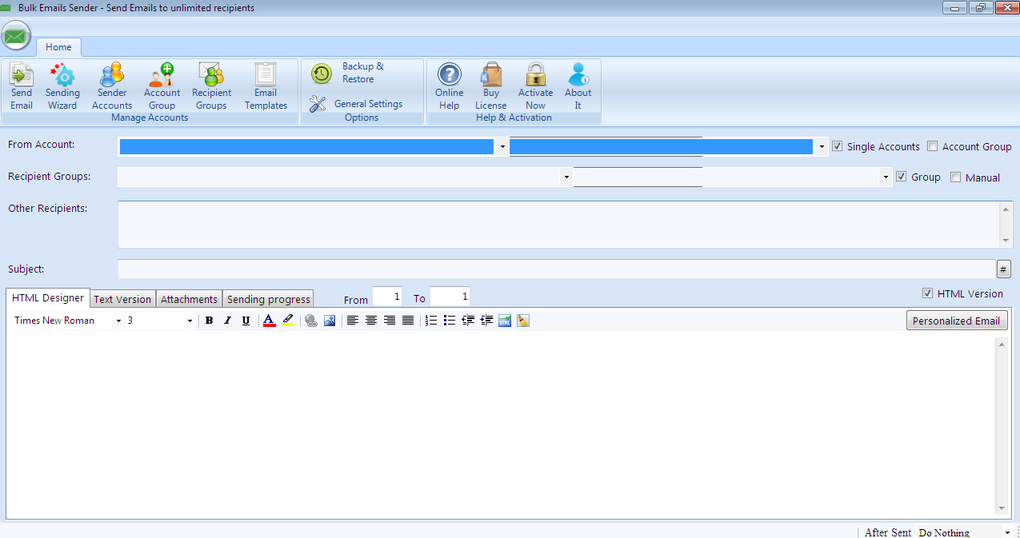This screenshot has width=1020, height=538.
Task: Open the Attachments tab
Action: [x=189, y=299]
